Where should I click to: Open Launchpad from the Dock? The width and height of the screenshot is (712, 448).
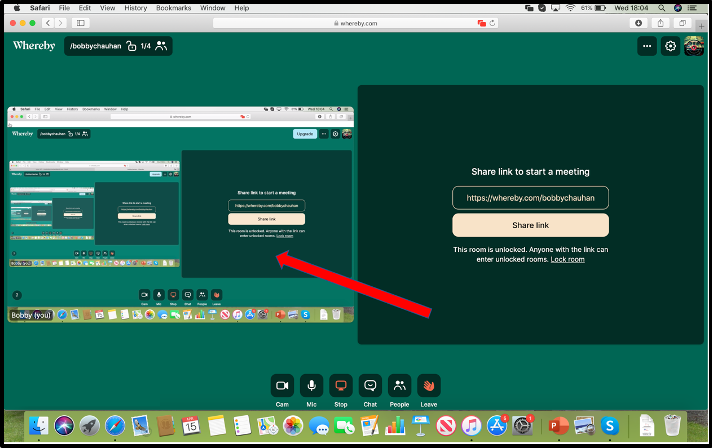coord(89,426)
